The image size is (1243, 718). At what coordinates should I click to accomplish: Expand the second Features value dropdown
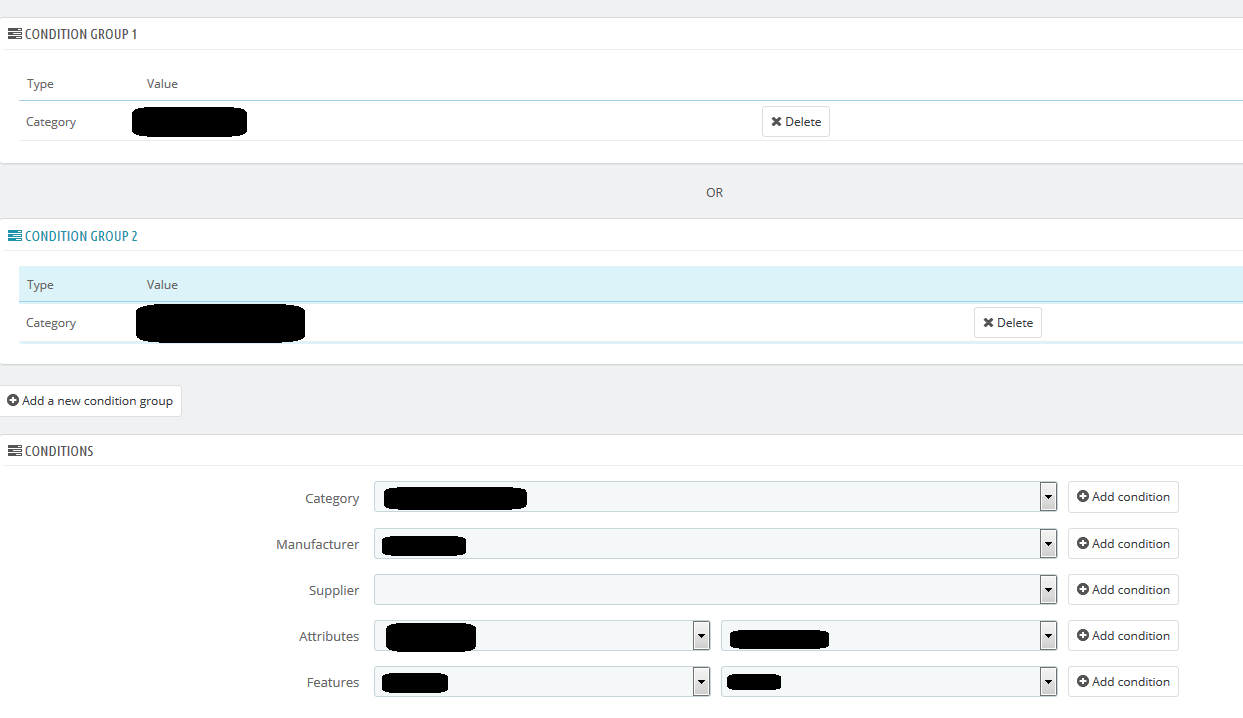tap(1048, 682)
